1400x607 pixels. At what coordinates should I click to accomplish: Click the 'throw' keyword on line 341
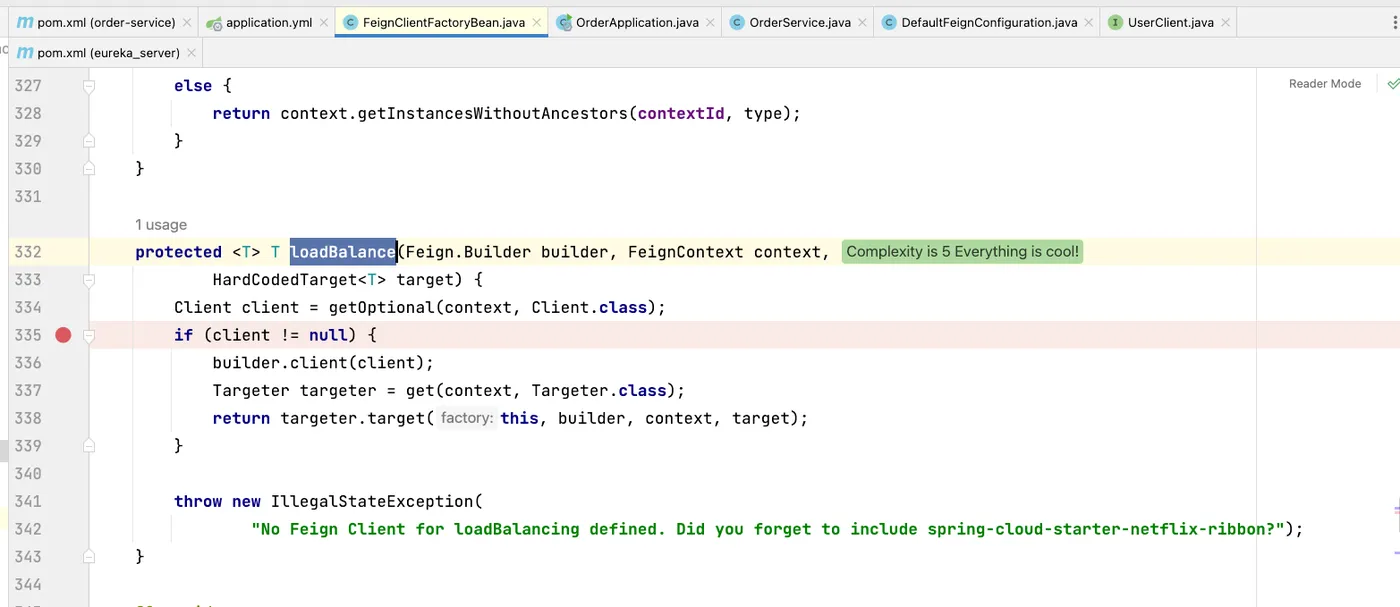click(198, 502)
